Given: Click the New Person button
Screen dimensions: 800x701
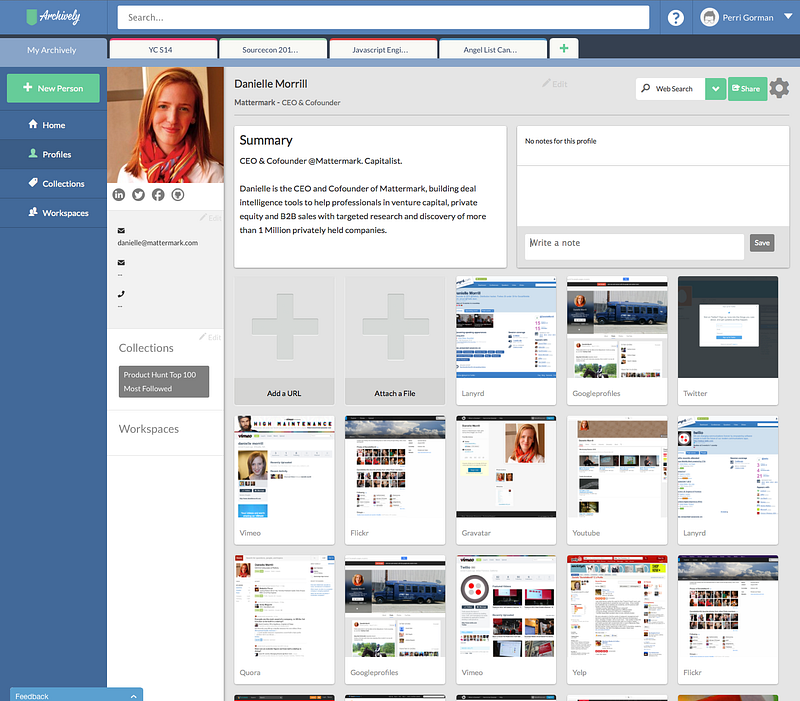Looking at the screenshot, I should [53, 88].
